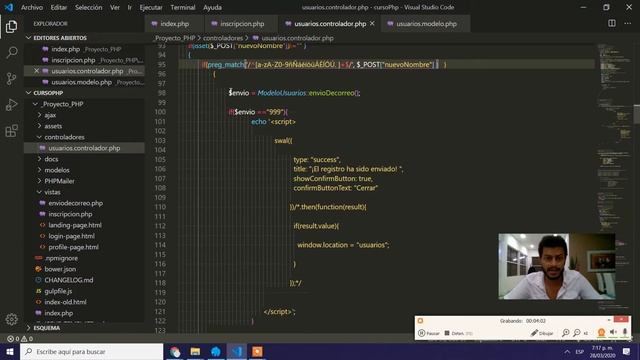Viewport: 640px width, 360px height.
Task: Open landing-page.html in file tree
Action: coord(75,225)
